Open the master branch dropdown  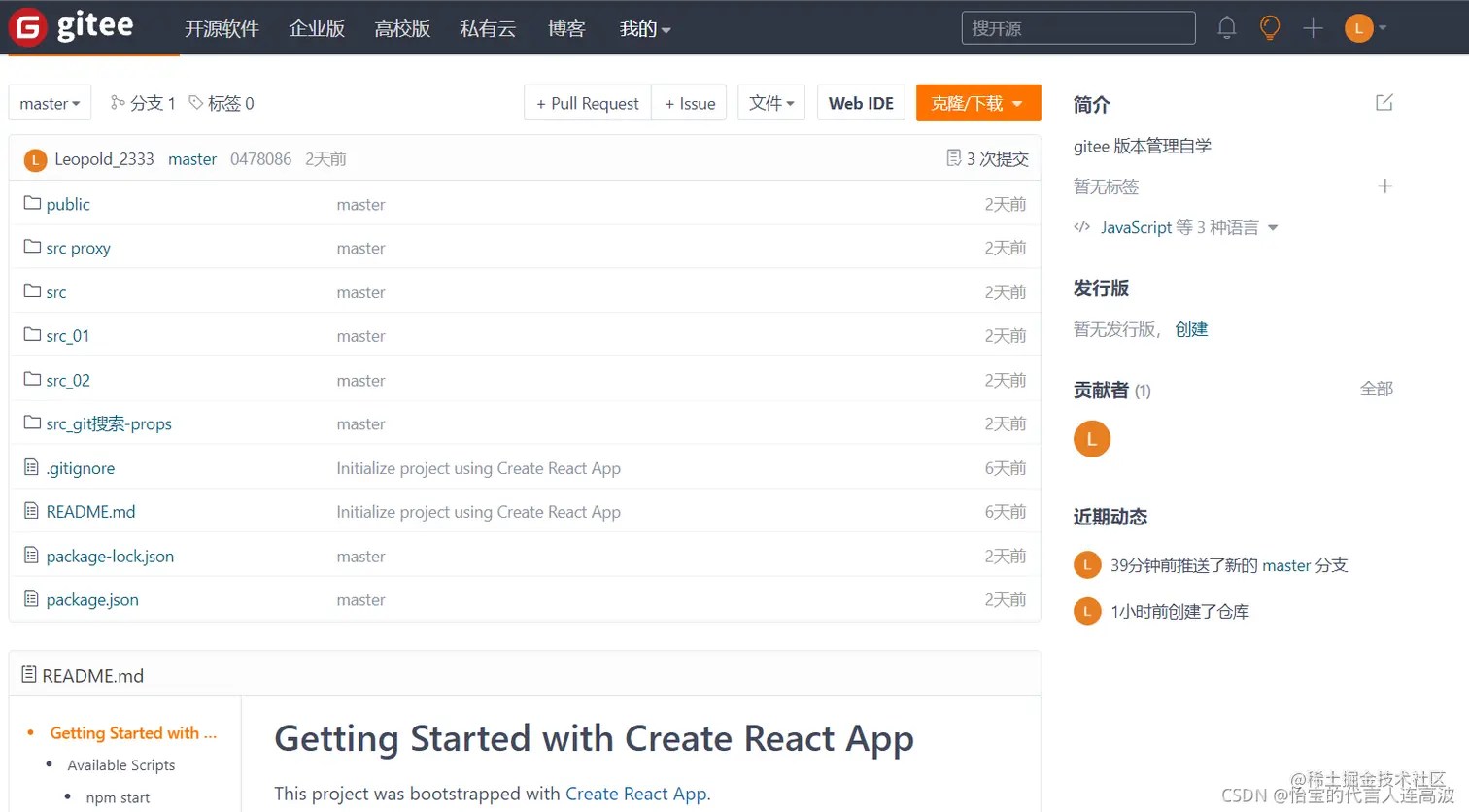point(50,103)
